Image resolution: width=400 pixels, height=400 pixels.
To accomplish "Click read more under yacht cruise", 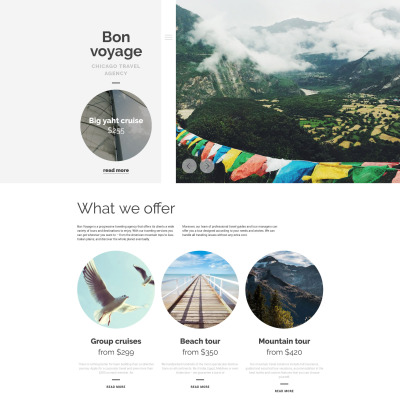I will 116,170.
